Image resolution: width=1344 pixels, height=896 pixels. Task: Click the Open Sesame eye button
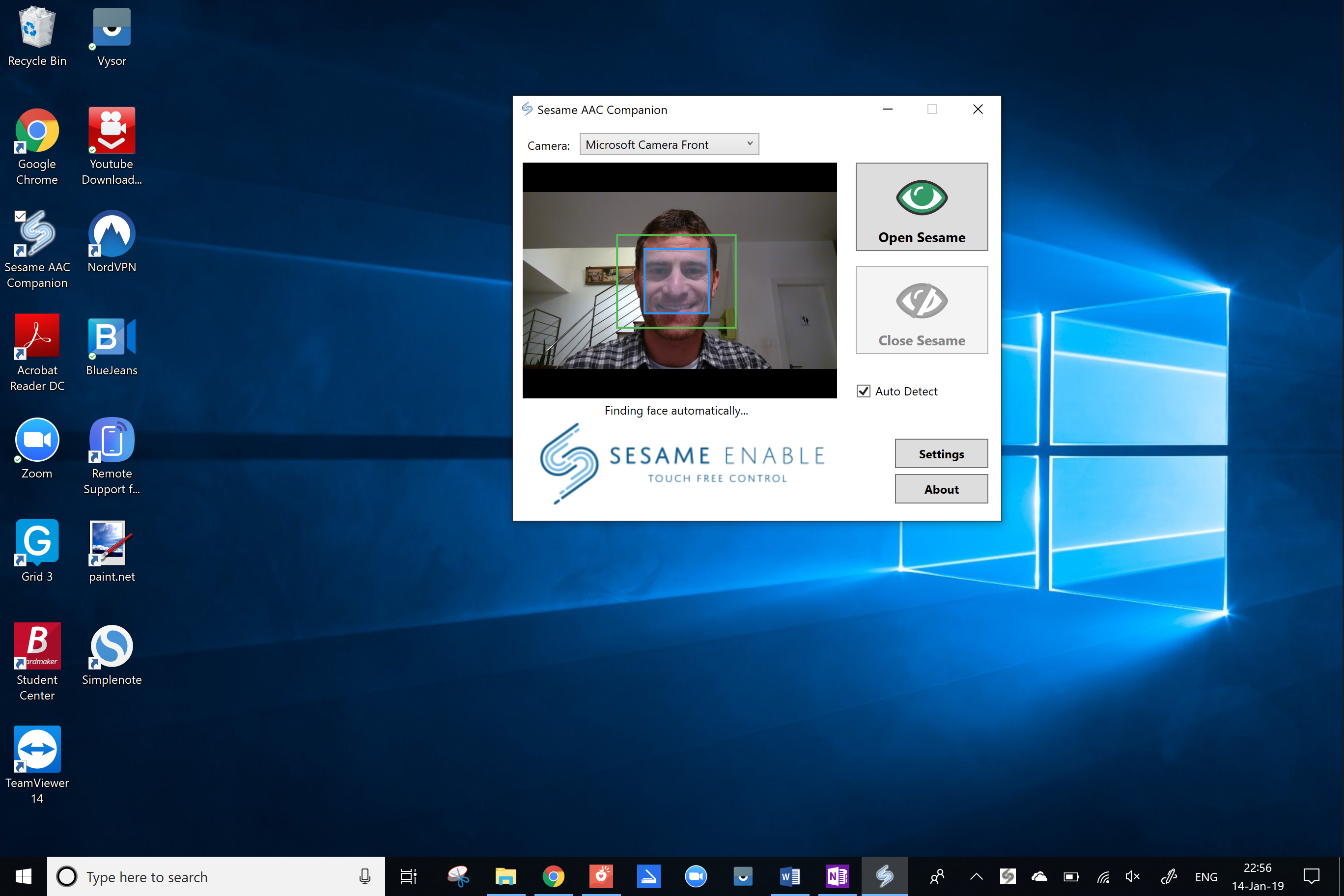pyautogui.click(x=921, y=207)
